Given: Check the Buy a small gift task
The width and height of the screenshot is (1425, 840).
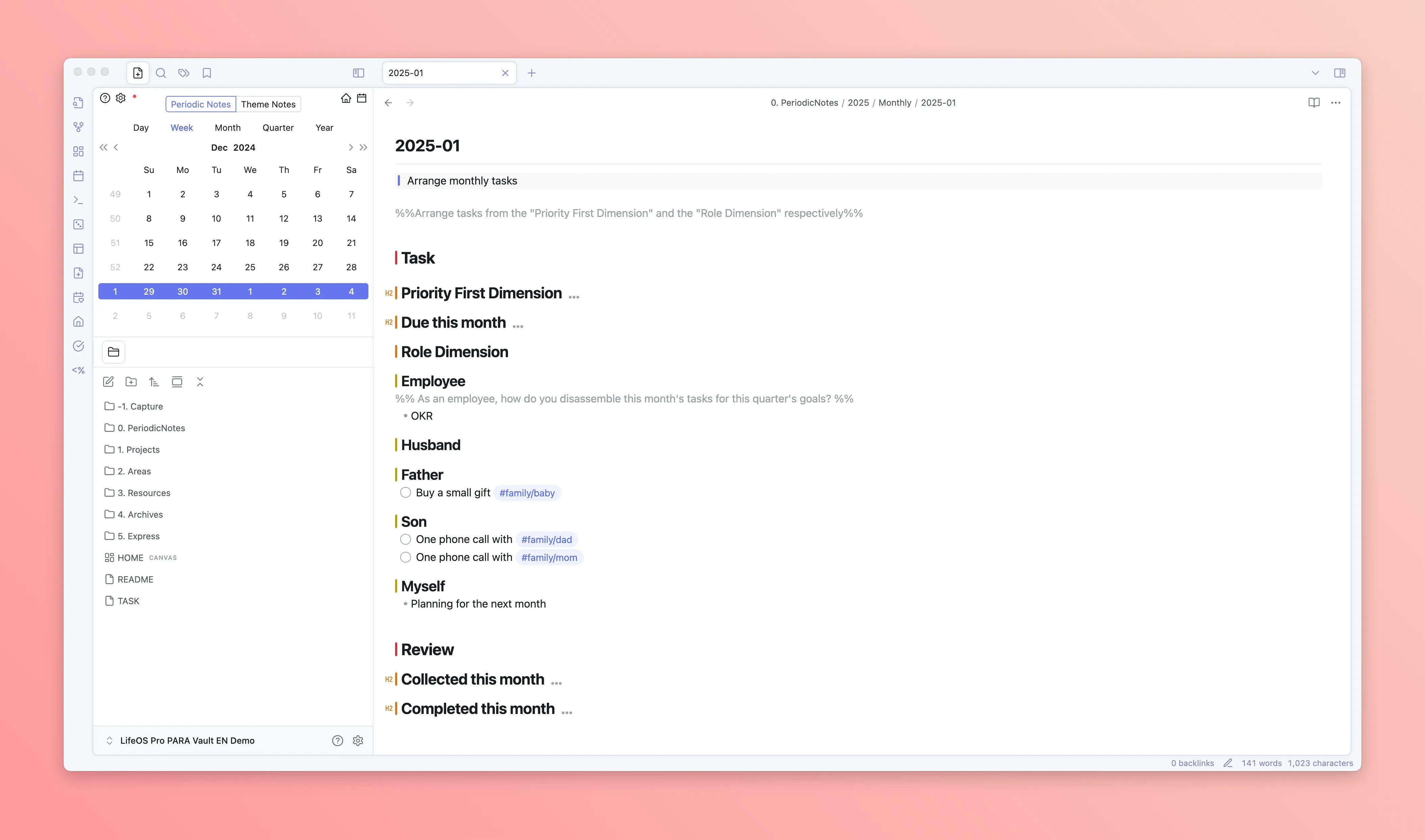Looking at the screenshot, I should point(405,492).
